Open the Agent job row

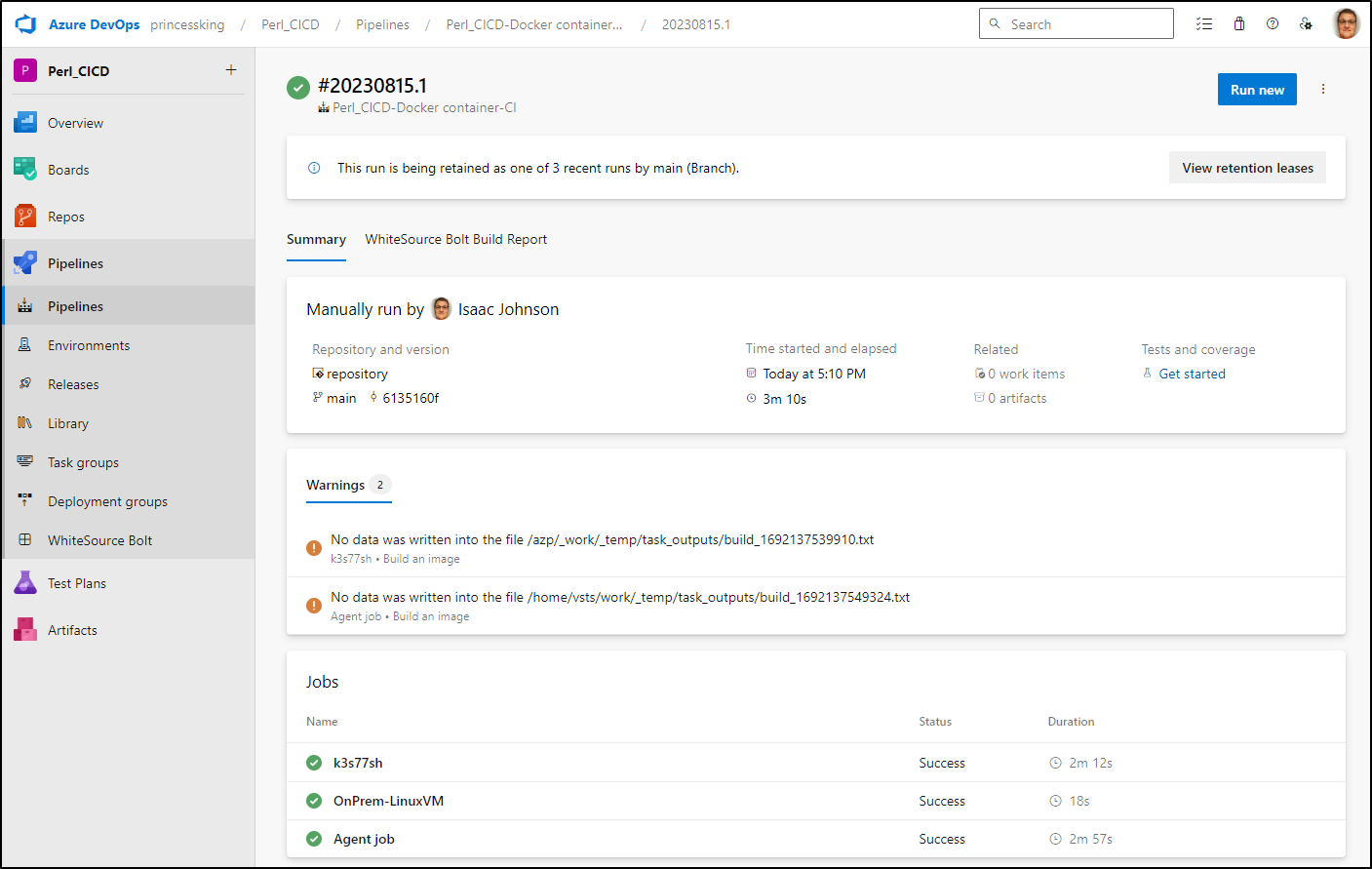[x=815, y=839]
